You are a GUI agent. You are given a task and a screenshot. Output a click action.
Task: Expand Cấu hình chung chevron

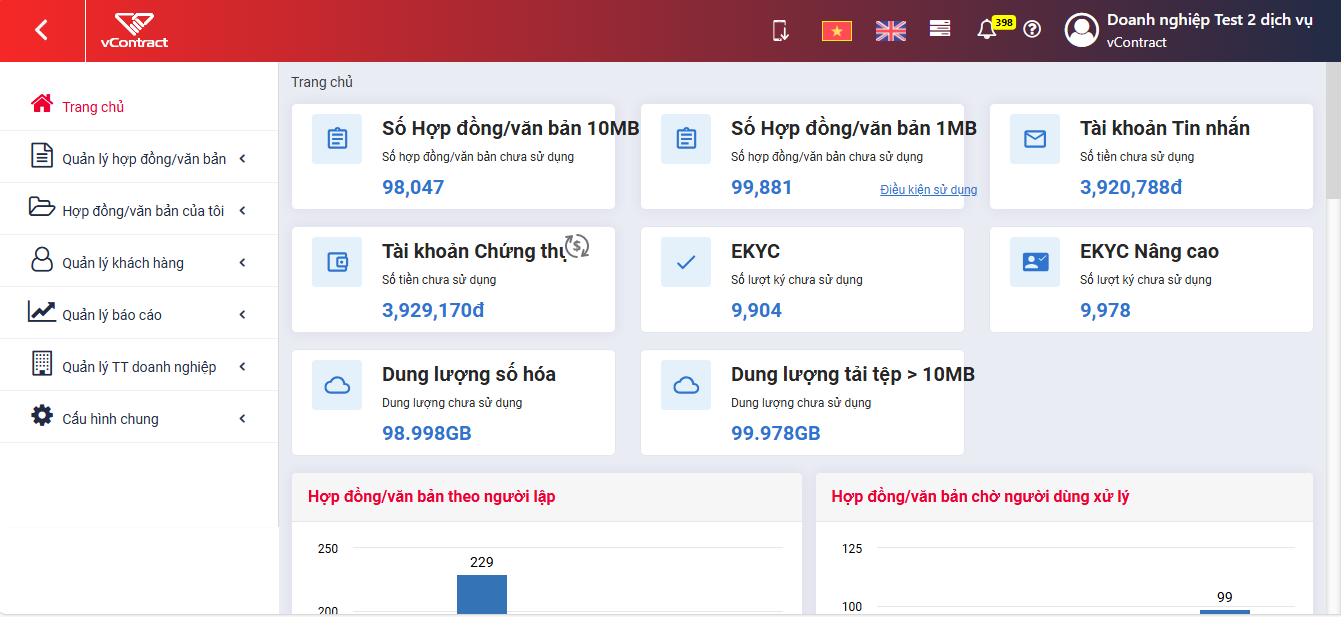[x=242, y=419]
